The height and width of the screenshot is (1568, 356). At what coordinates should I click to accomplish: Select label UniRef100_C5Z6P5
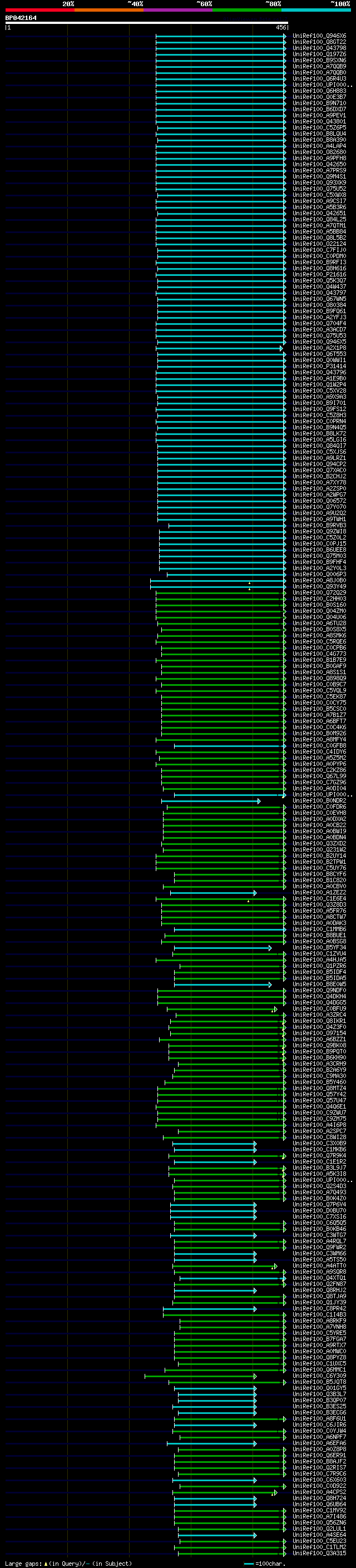319,127
